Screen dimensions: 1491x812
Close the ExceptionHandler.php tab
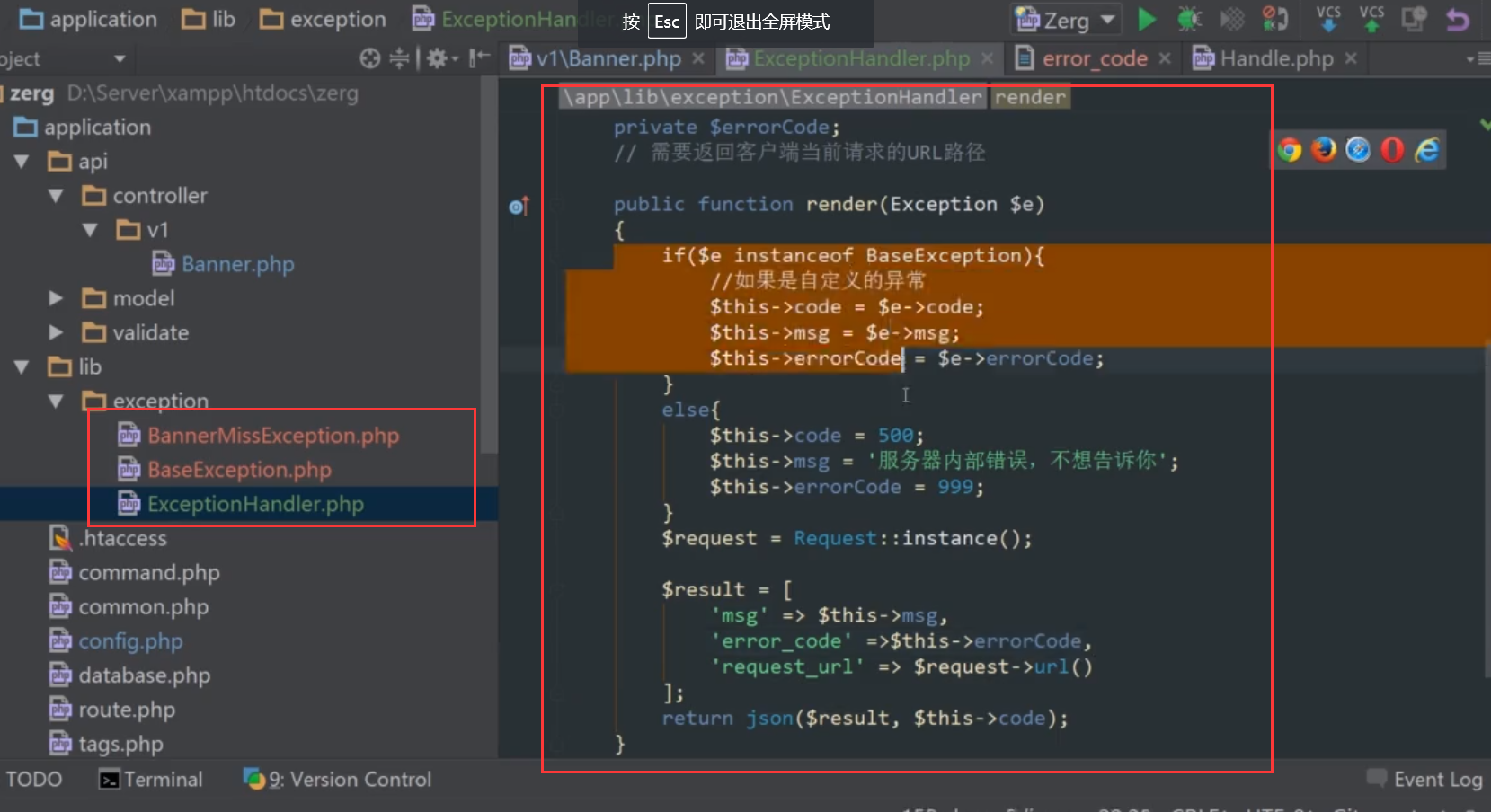coord(987,58)
